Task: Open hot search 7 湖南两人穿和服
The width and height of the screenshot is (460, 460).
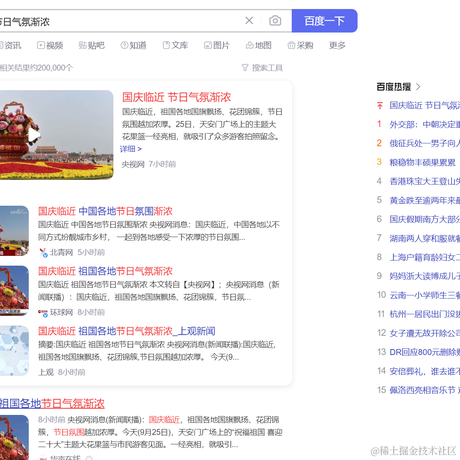Action: click(x=425, y=238)
